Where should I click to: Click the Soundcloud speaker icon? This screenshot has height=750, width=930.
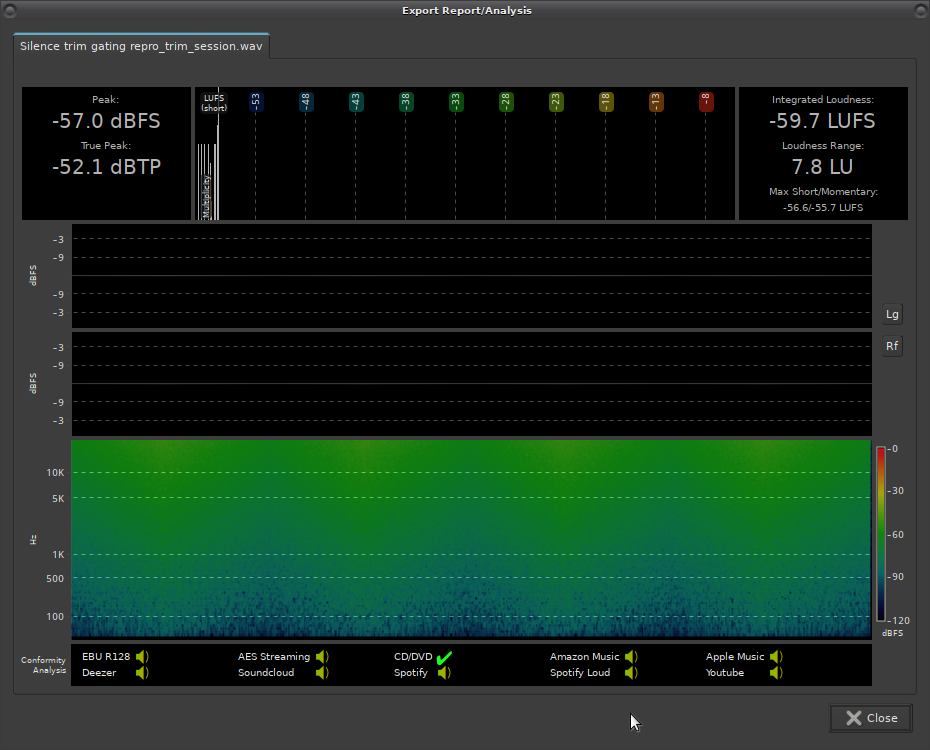click(322, 673)
